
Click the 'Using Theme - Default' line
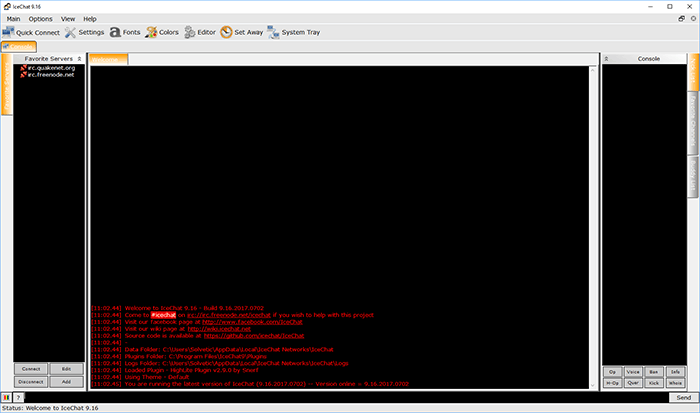coord(140,377)
